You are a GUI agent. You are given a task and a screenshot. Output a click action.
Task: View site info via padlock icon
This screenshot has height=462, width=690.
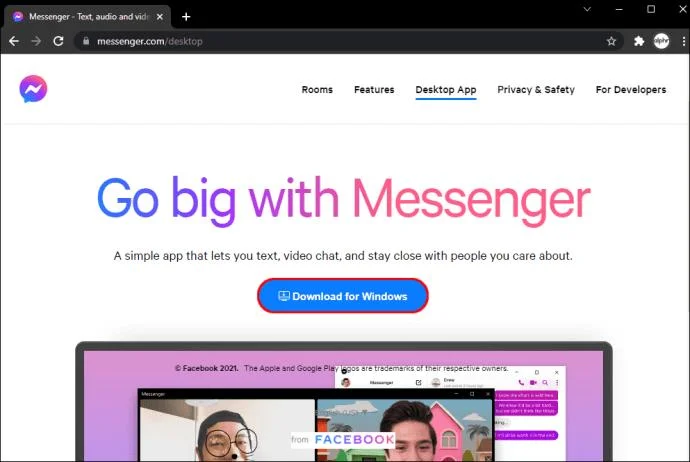pos(86,41)
